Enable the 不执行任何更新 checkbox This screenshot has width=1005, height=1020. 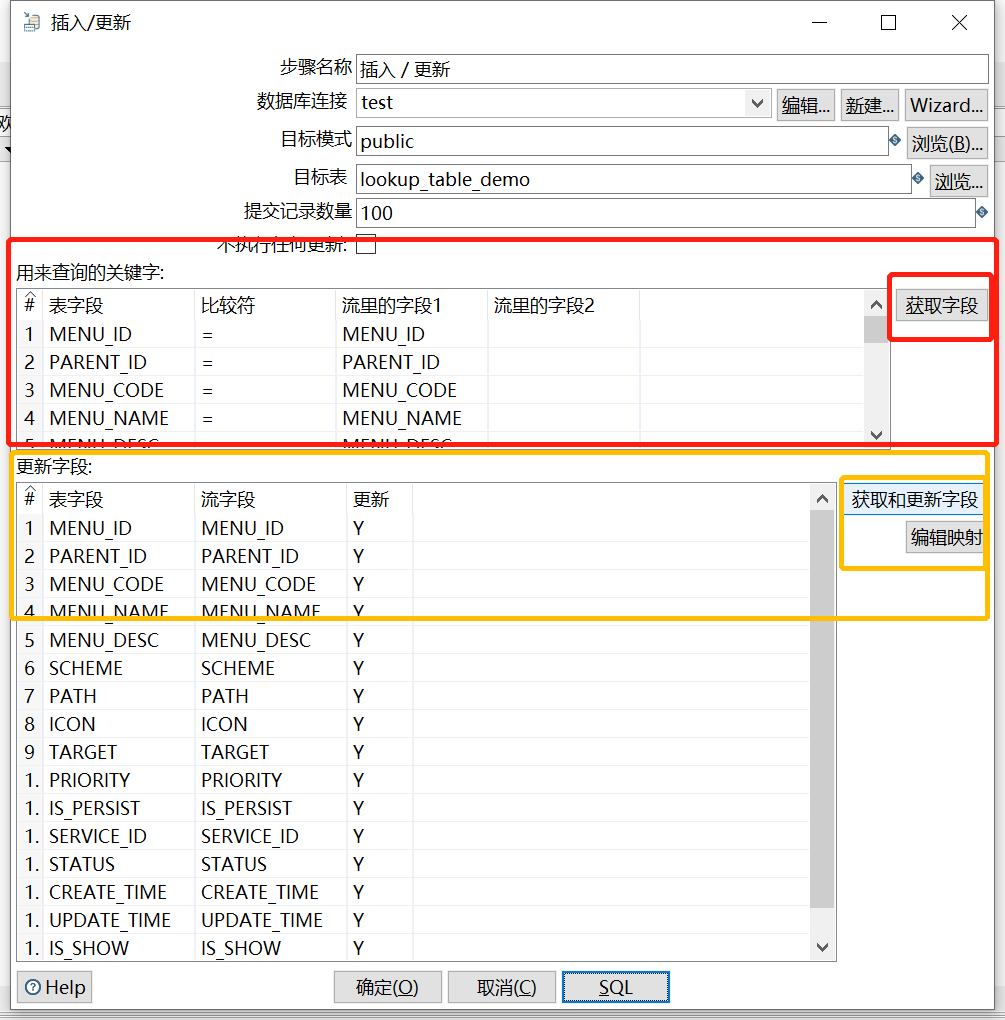[x=366, y=243]
